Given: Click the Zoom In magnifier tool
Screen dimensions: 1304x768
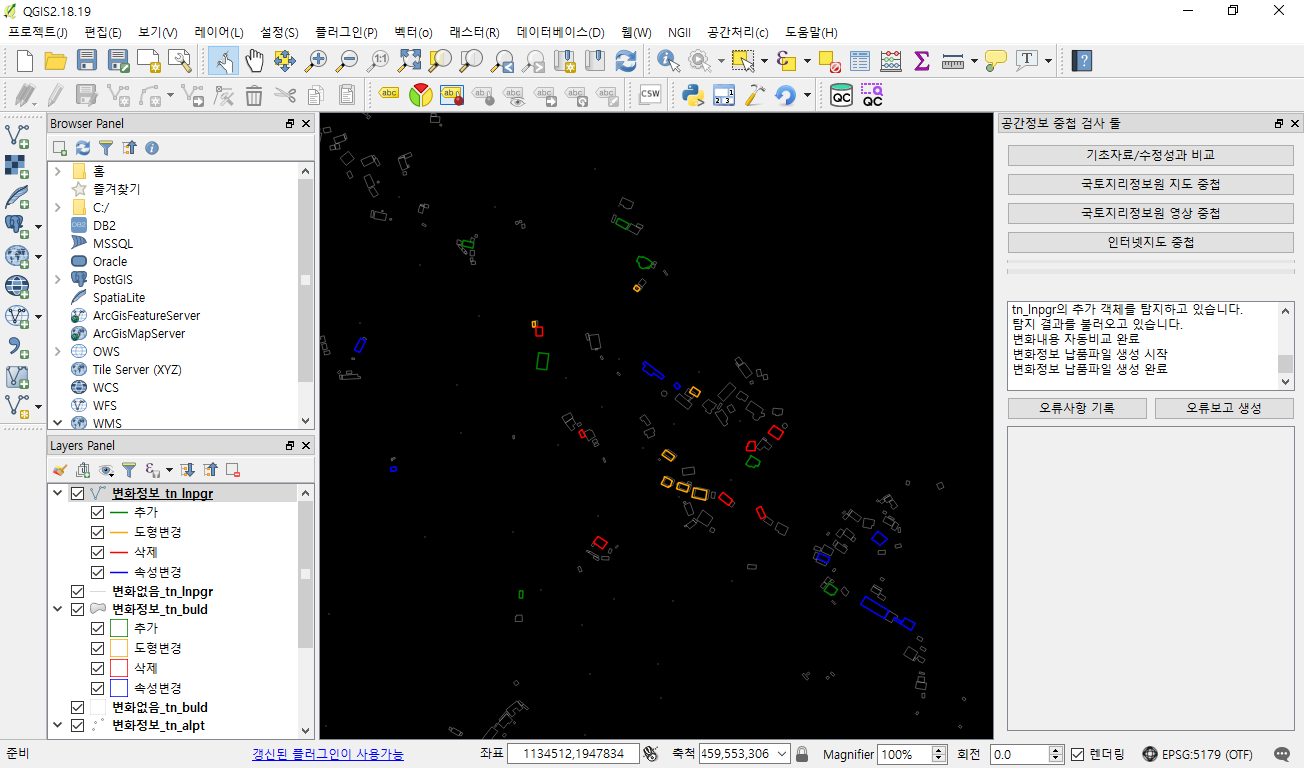Looking at the screenshot, I should click(x=316, y=61).
